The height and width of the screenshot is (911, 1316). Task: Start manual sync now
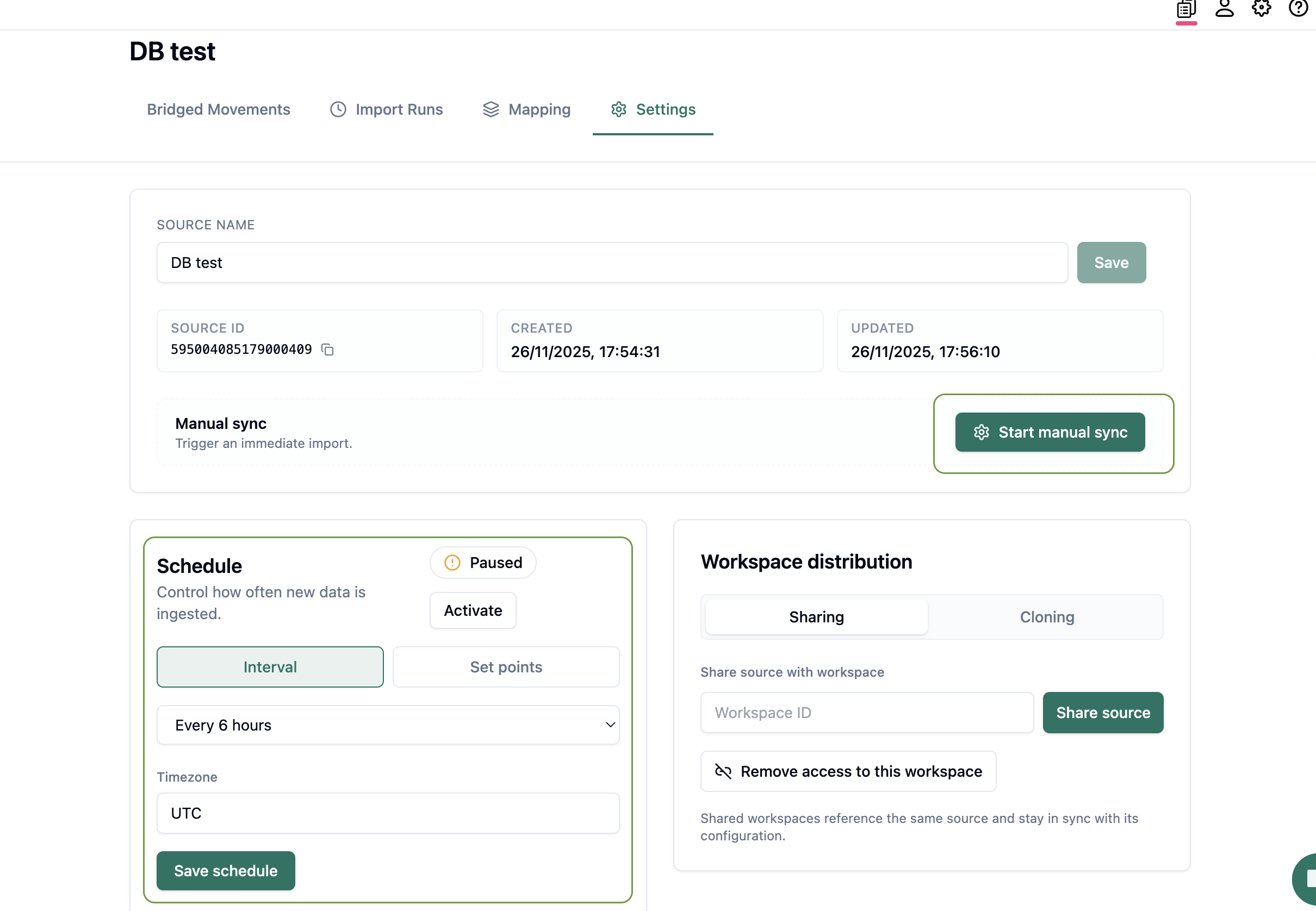[1050, 432]
